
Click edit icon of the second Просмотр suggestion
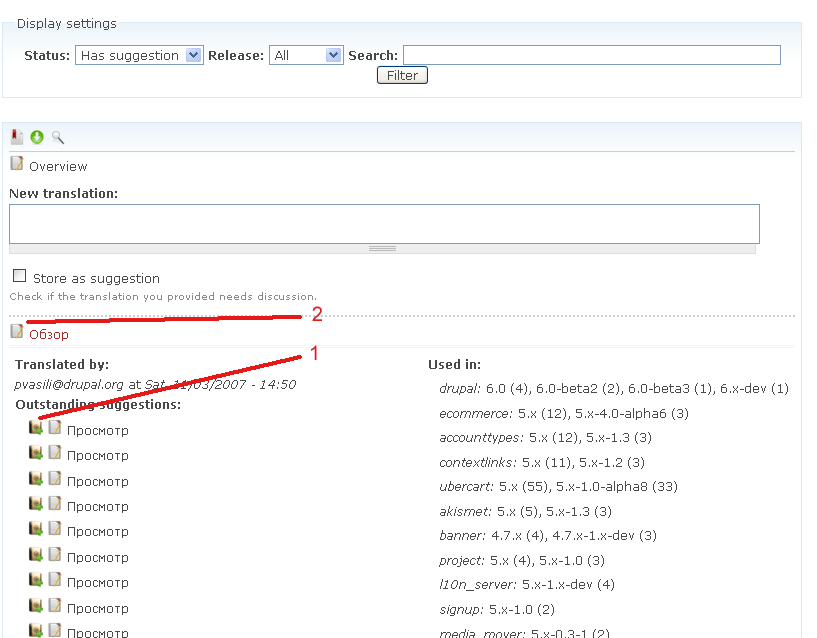point(55,453)
